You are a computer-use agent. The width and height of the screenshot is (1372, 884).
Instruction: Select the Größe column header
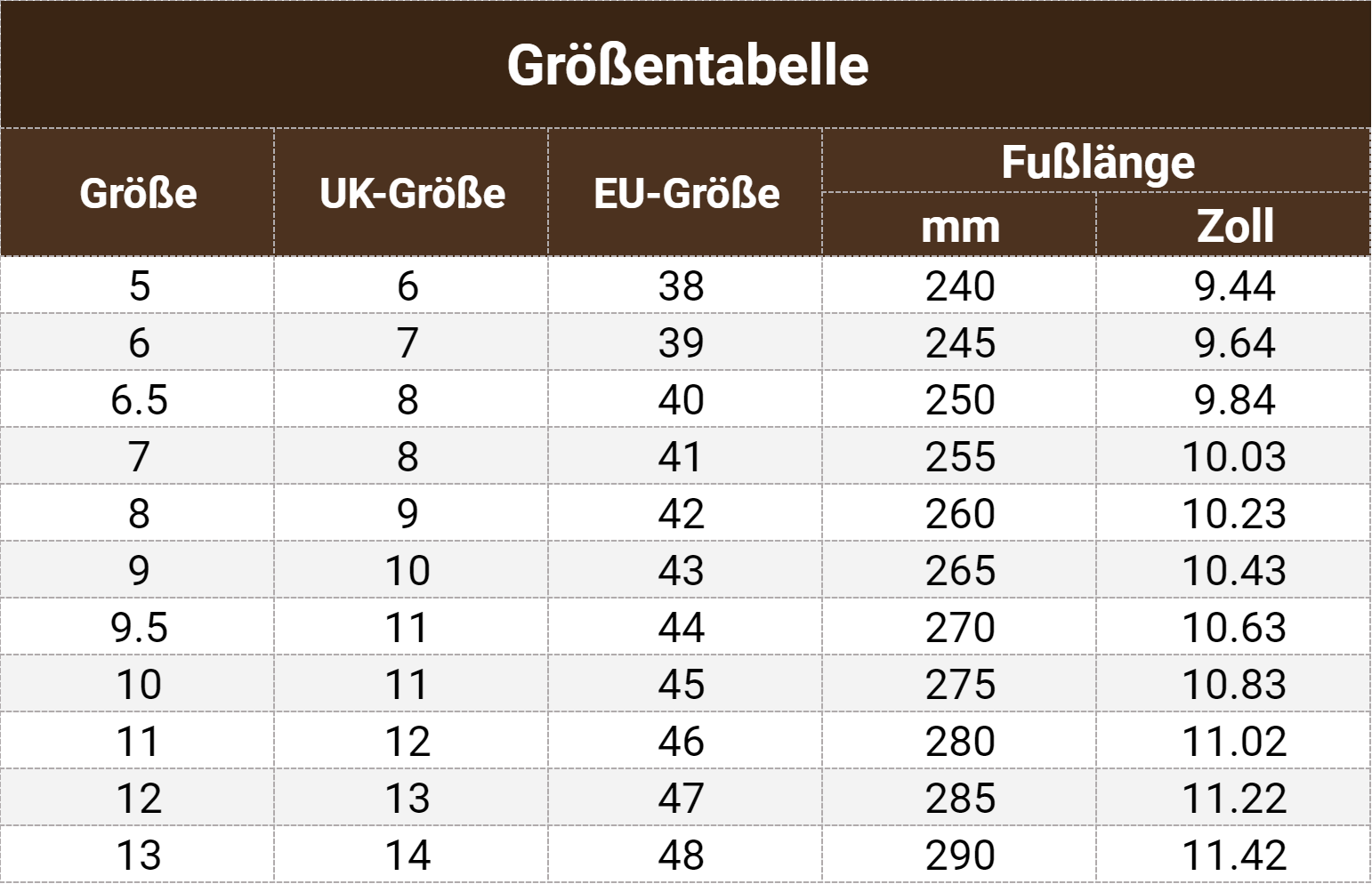pyautogui.click(x=138, y=193)
